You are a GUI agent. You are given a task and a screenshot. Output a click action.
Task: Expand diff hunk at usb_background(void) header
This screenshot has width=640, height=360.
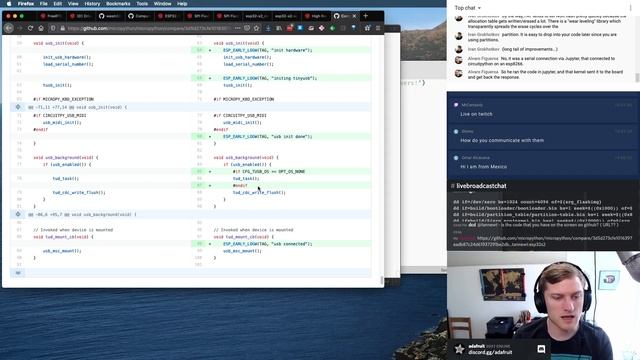tap(18, 214)
